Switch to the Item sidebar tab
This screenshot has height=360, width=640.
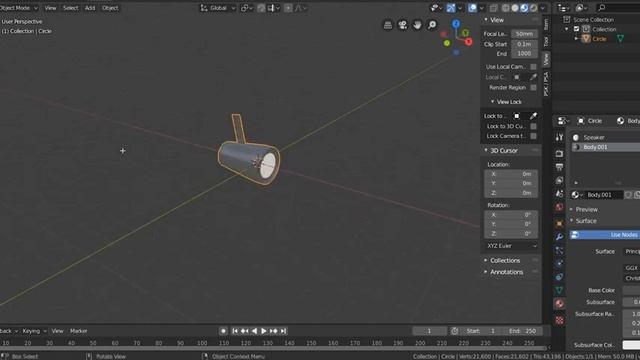(x=546, y=24)
